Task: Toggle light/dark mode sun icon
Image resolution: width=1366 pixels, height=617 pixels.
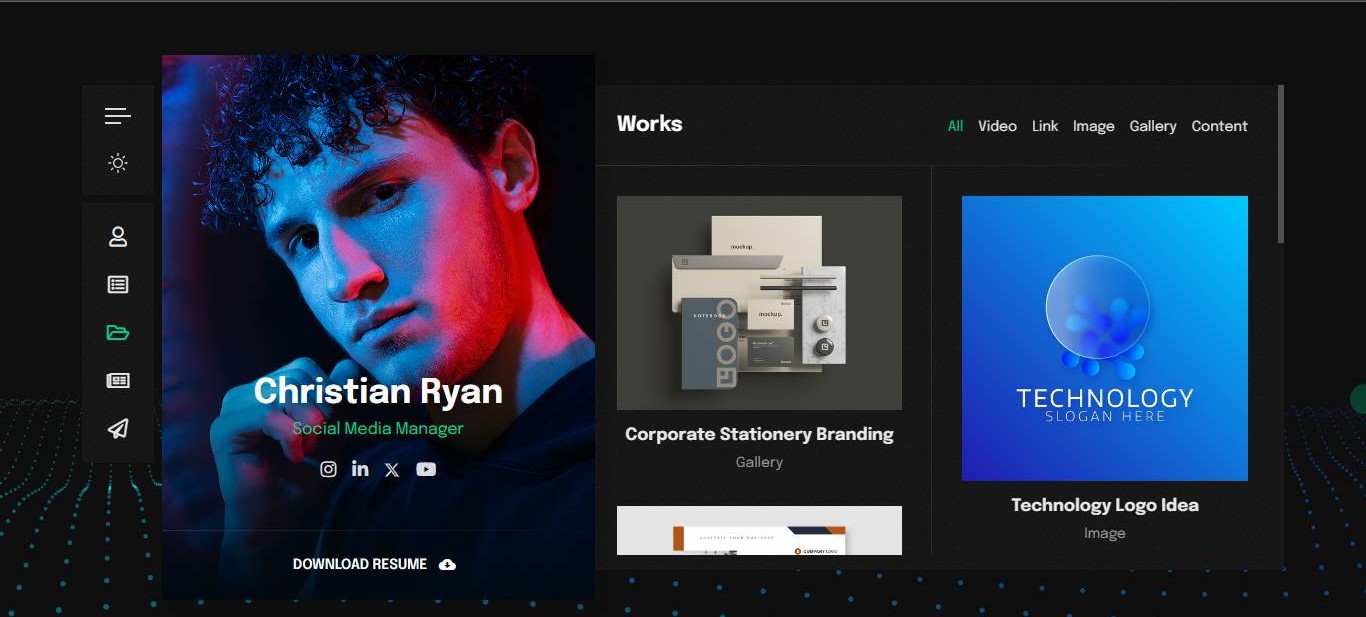Action: pyautogui.click(x=118, y=163)
